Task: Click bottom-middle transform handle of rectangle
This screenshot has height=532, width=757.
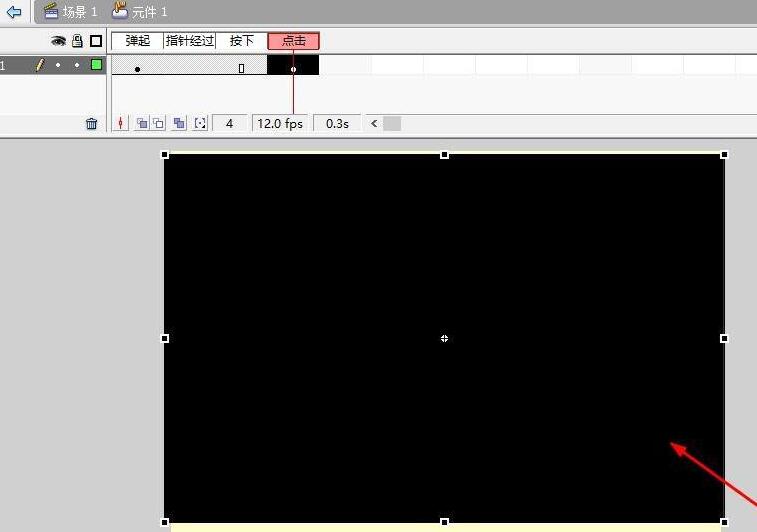Action: pyautogui.click(x=444, y=522)
